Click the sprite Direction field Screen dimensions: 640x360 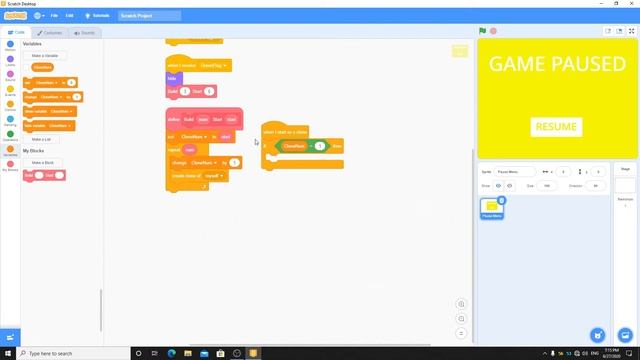tap(596, 186)
